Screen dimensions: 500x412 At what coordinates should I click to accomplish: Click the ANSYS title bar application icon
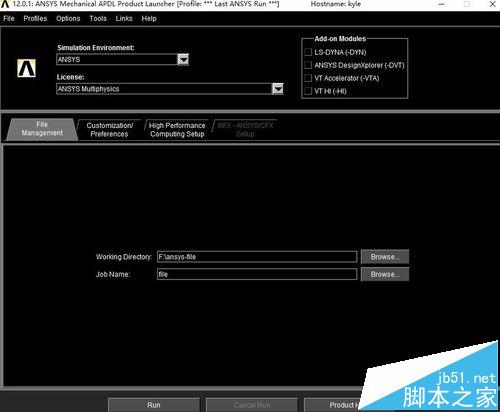point(5,4)
